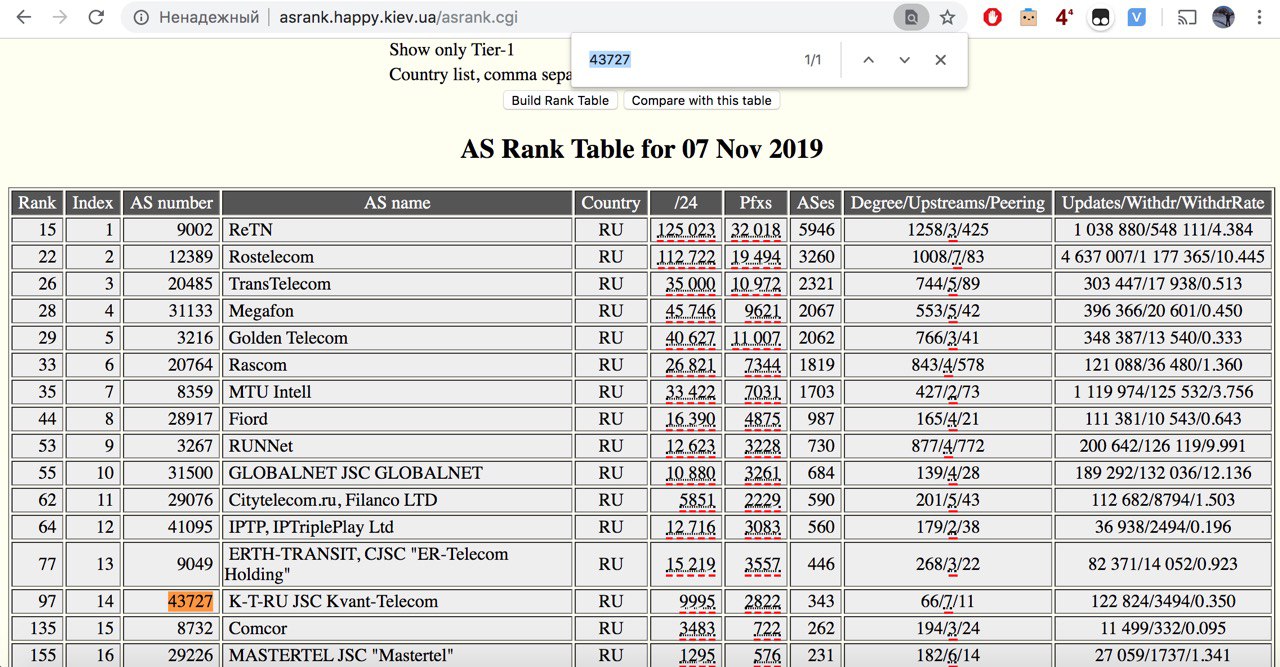
Task: Open the 9621 prefixes link for Megafon
Action: pos(762,311)
